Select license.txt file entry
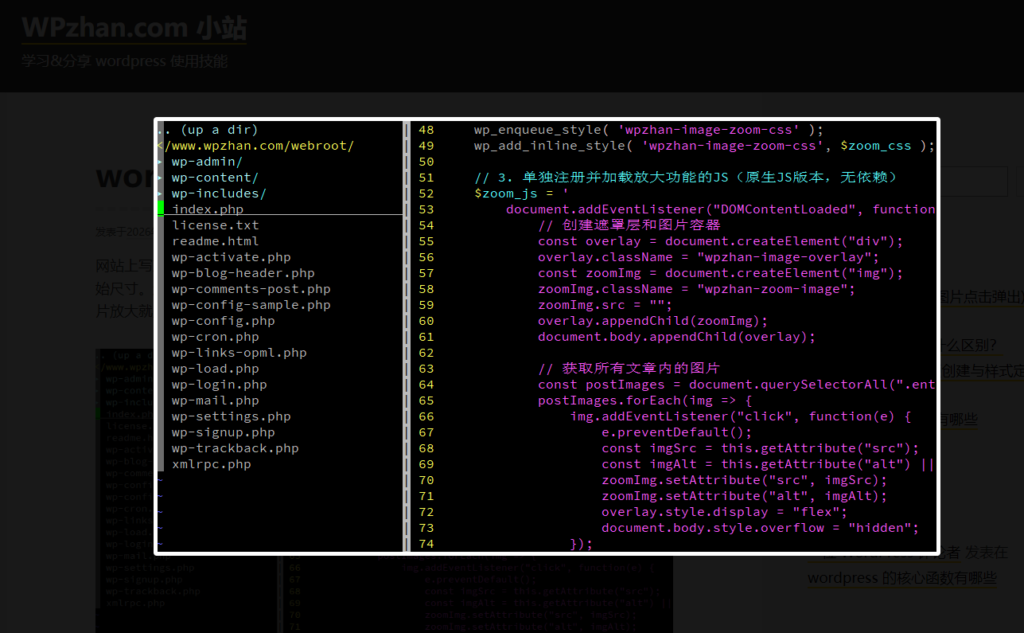Image resolution: width=1024 pixels, height=633 pixels. coord(215,226)
